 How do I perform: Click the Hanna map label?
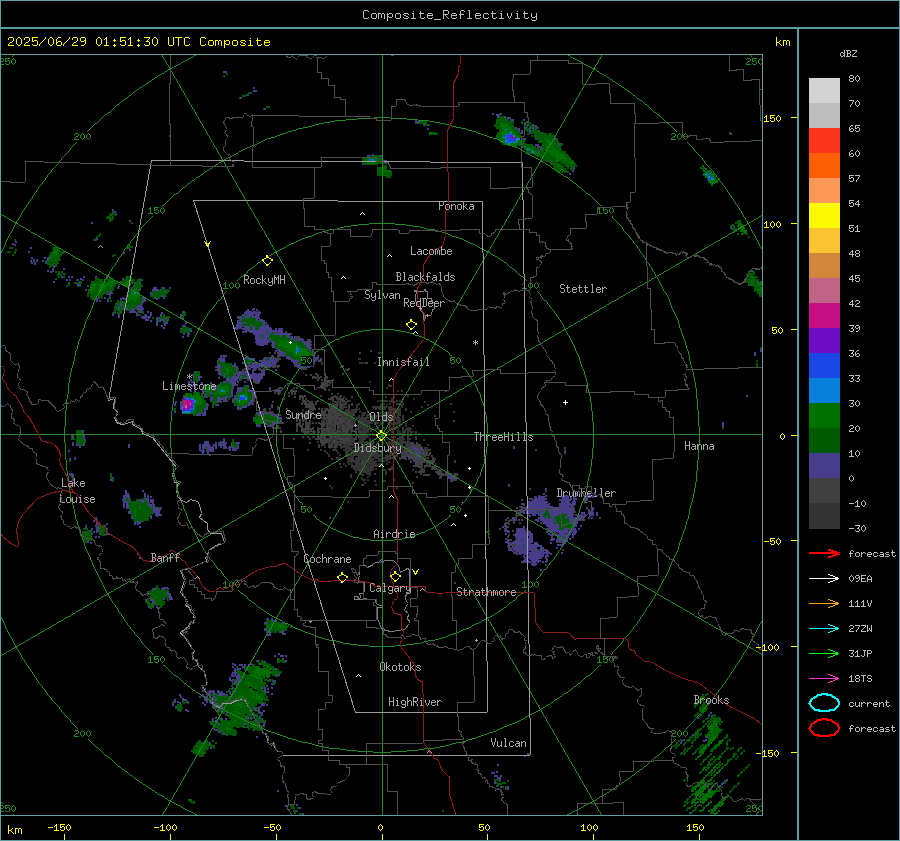click(x=699, y=446)
